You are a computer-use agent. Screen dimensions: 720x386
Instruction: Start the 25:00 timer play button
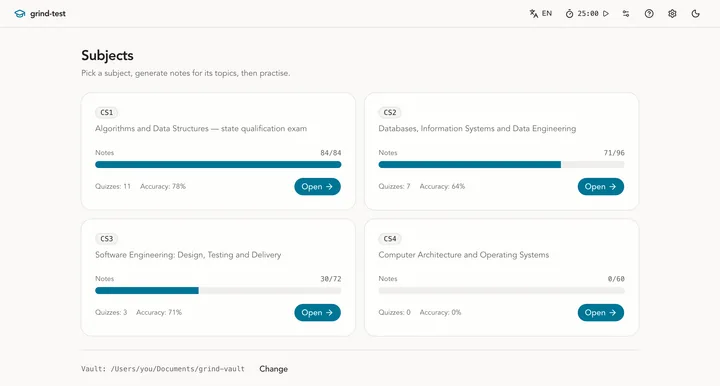pos(606,14)
